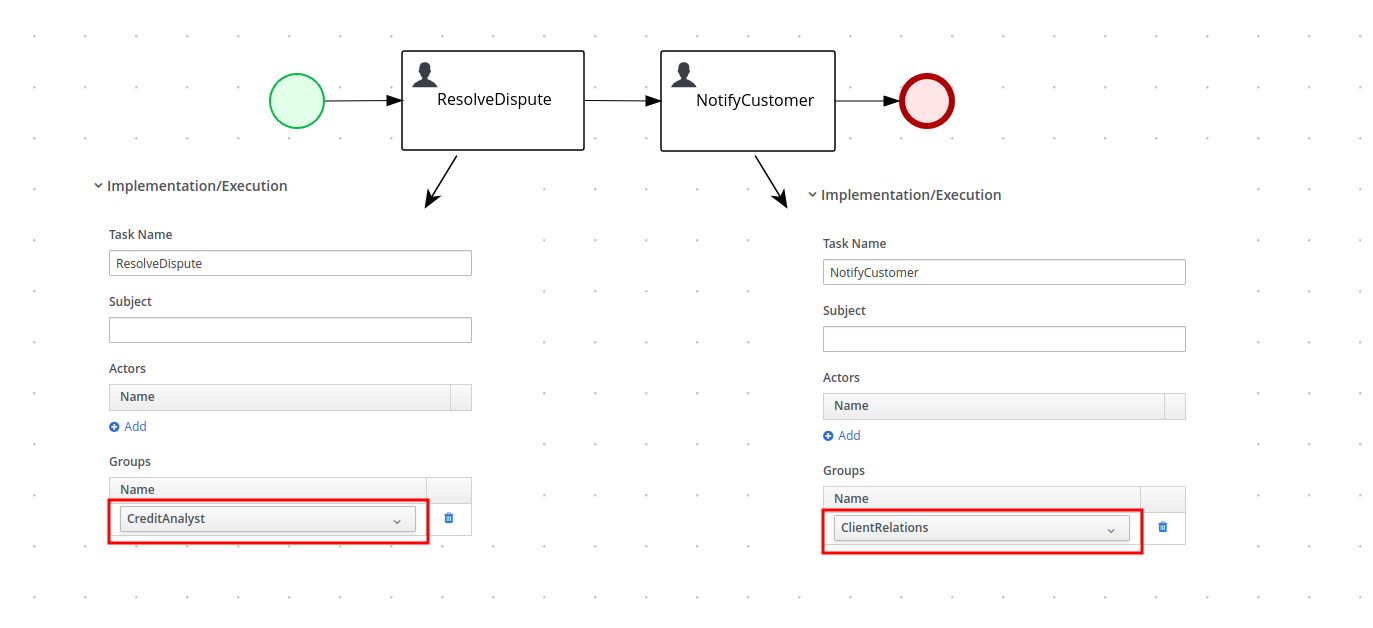Select the green start event circle
The width and height of the screenshot is (1373, 628).
tap(296, 100)
